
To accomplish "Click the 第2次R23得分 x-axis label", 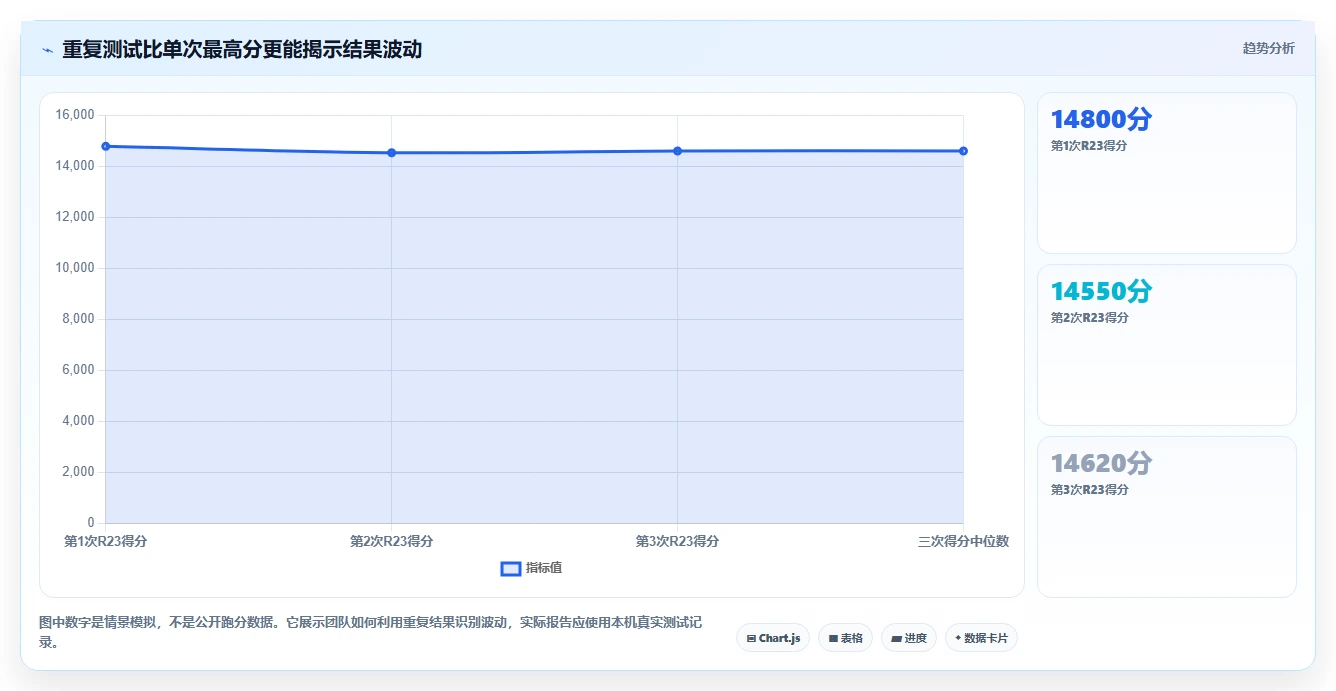I will tap(391, 541).
